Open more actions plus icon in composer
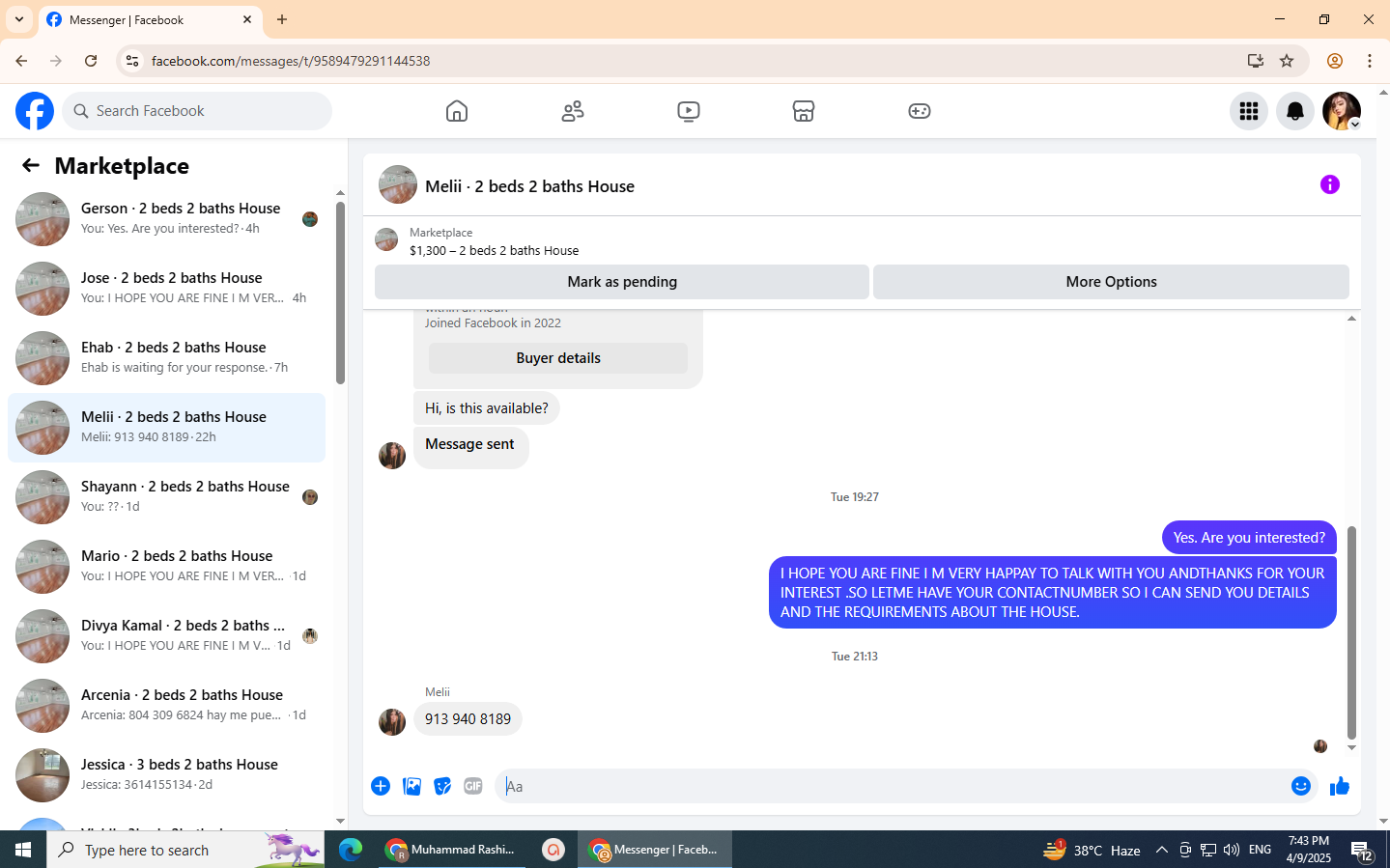The height and width of the screenshot is (868, 1390). [x=381, y=786]
